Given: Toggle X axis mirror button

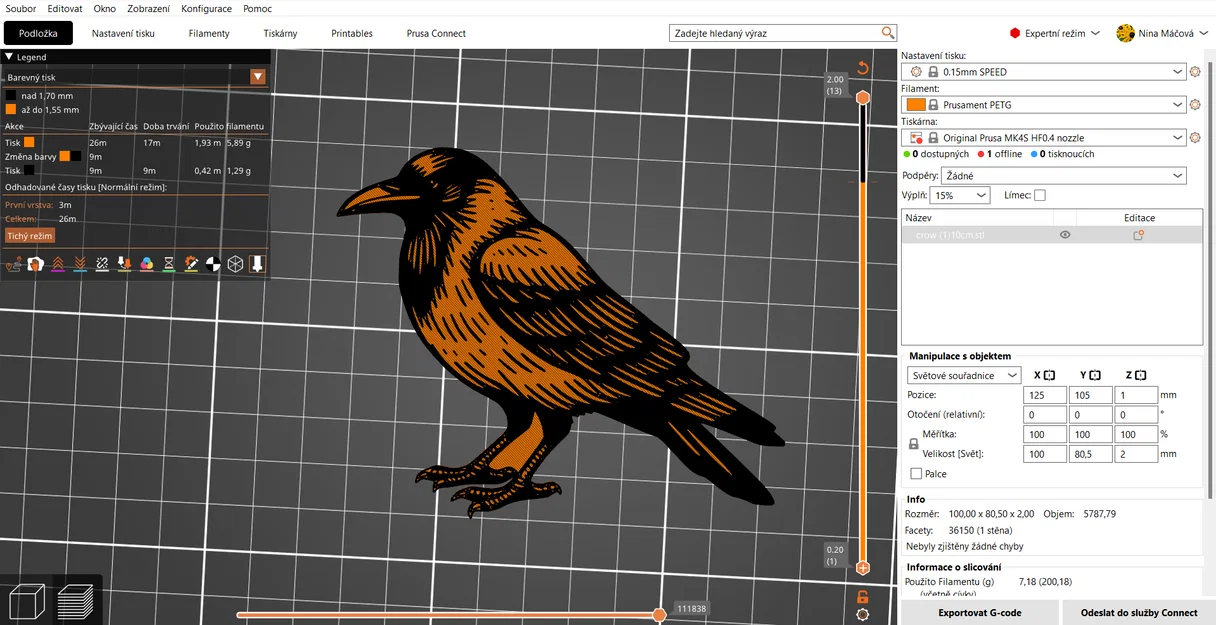Looking at the screenshot, I should (1050, 375).
